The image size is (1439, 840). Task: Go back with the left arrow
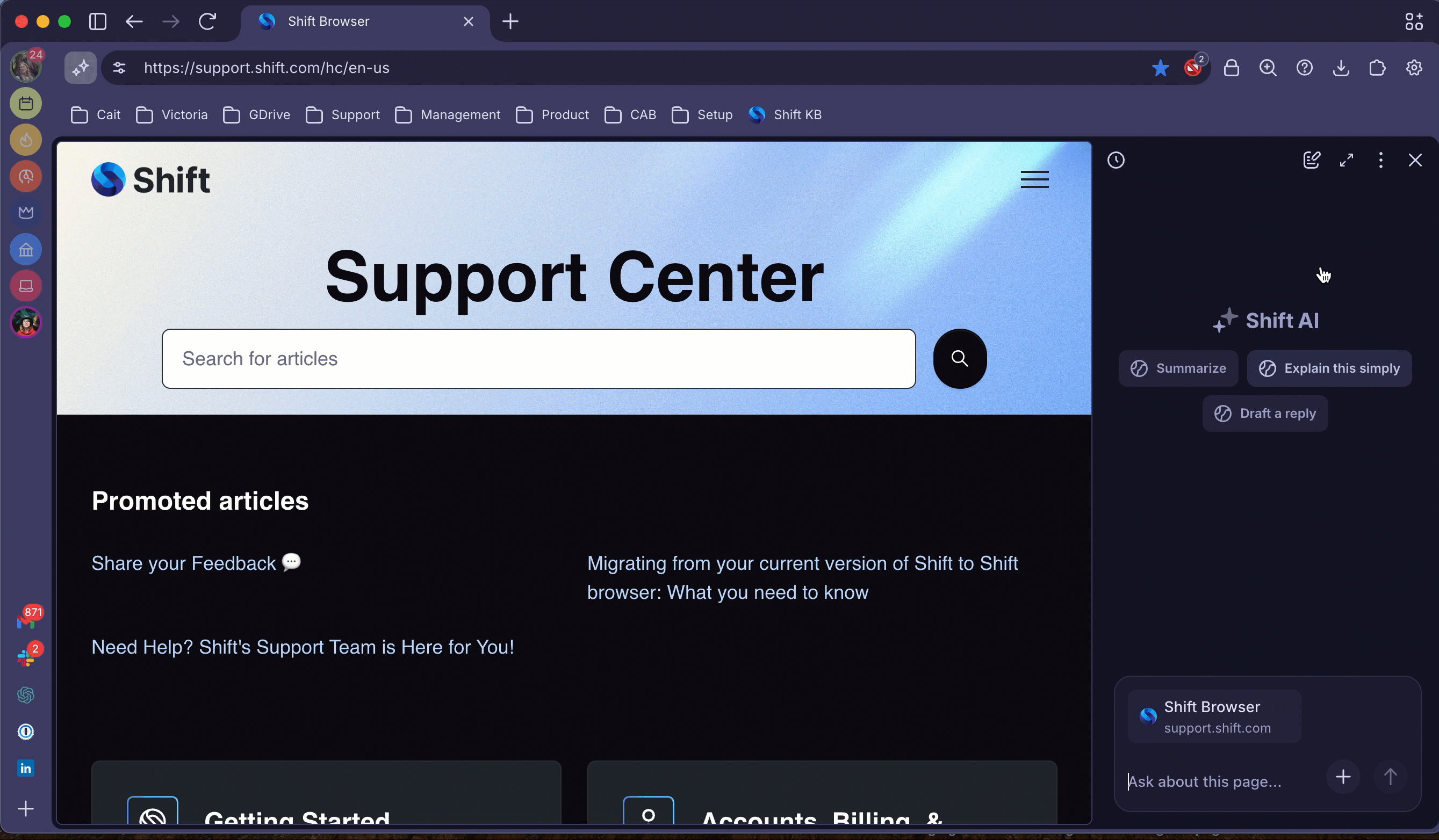coord(134,21)
